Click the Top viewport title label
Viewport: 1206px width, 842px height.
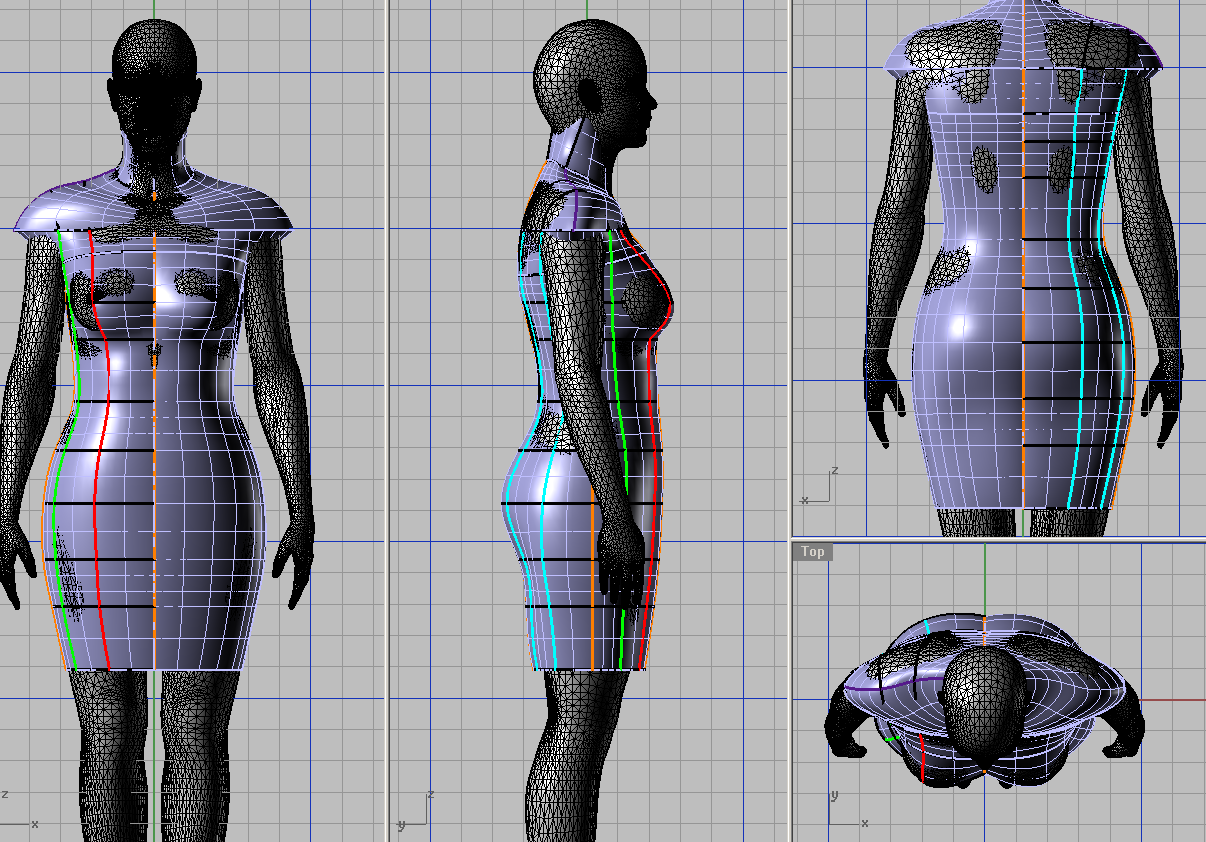coord(812,552)
